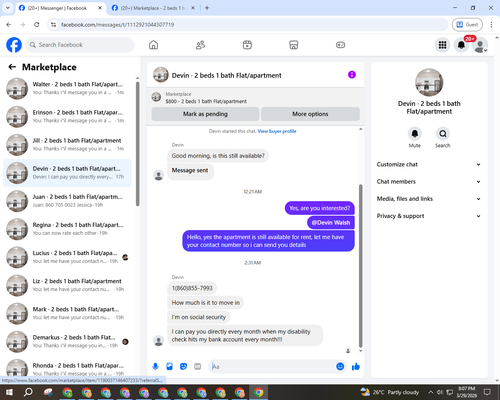Open the account profile avatar menu
Image resolution: width=500 pixels, height=400 pixels.
[480, 45]
